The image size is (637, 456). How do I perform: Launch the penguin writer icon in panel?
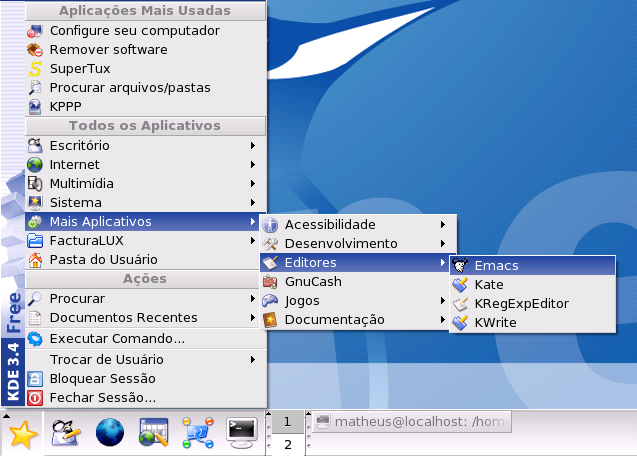(x=66, y=433)
